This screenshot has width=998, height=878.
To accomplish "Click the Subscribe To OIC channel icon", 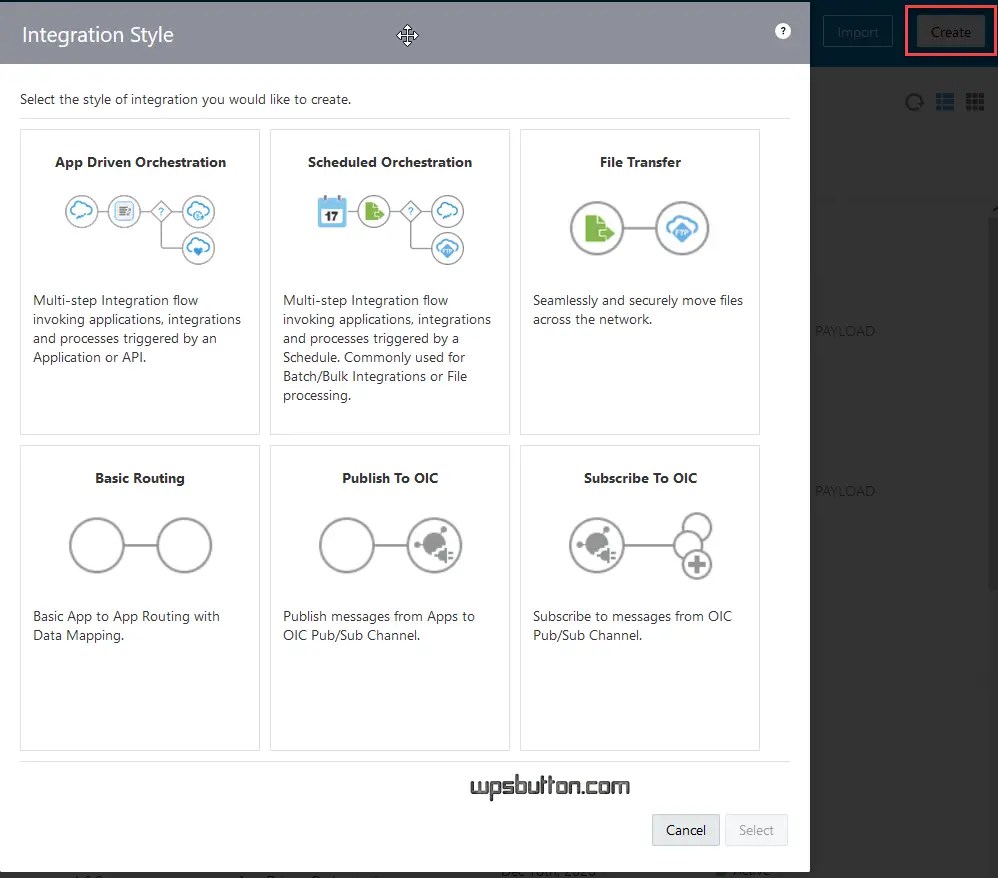I will point(598,546).
